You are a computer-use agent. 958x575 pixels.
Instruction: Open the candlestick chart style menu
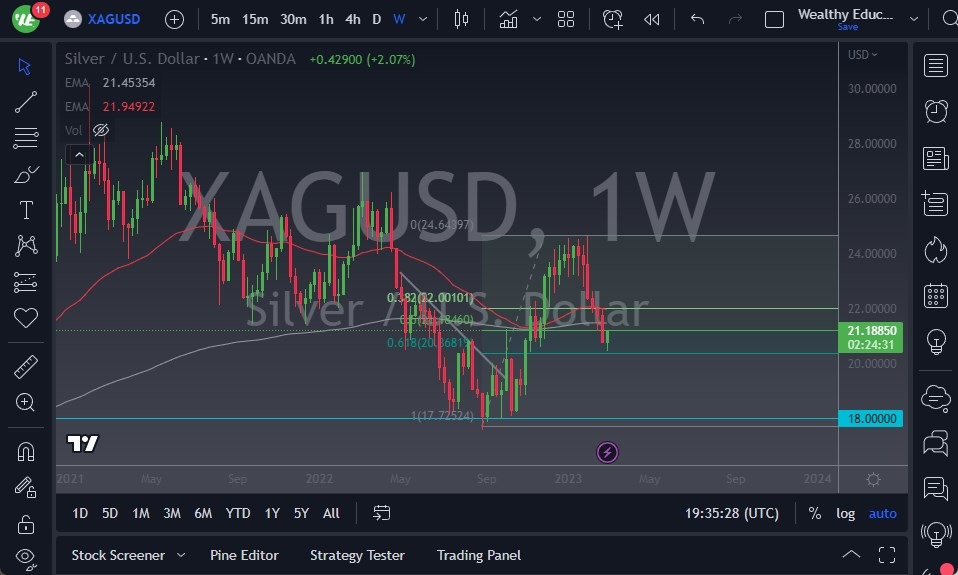(x=461, y=20)
